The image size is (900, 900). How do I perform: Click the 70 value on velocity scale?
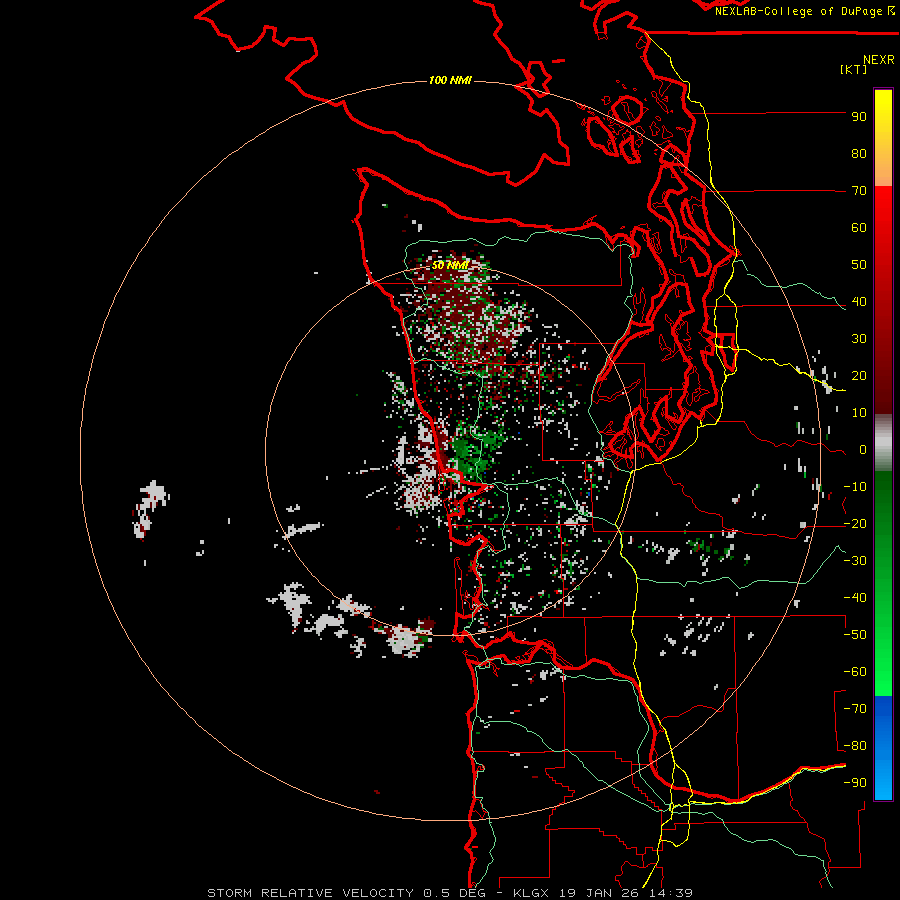click(x=859, y=191)
